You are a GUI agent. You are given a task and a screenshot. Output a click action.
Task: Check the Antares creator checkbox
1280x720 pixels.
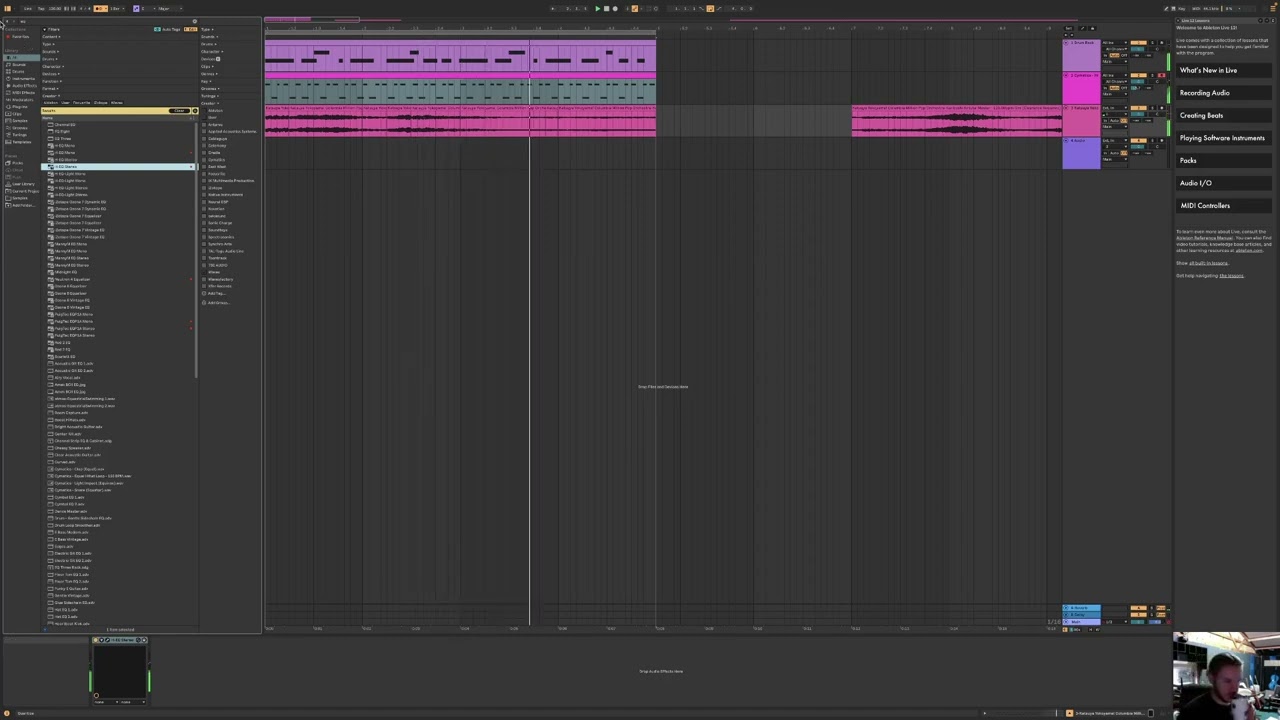204,125
